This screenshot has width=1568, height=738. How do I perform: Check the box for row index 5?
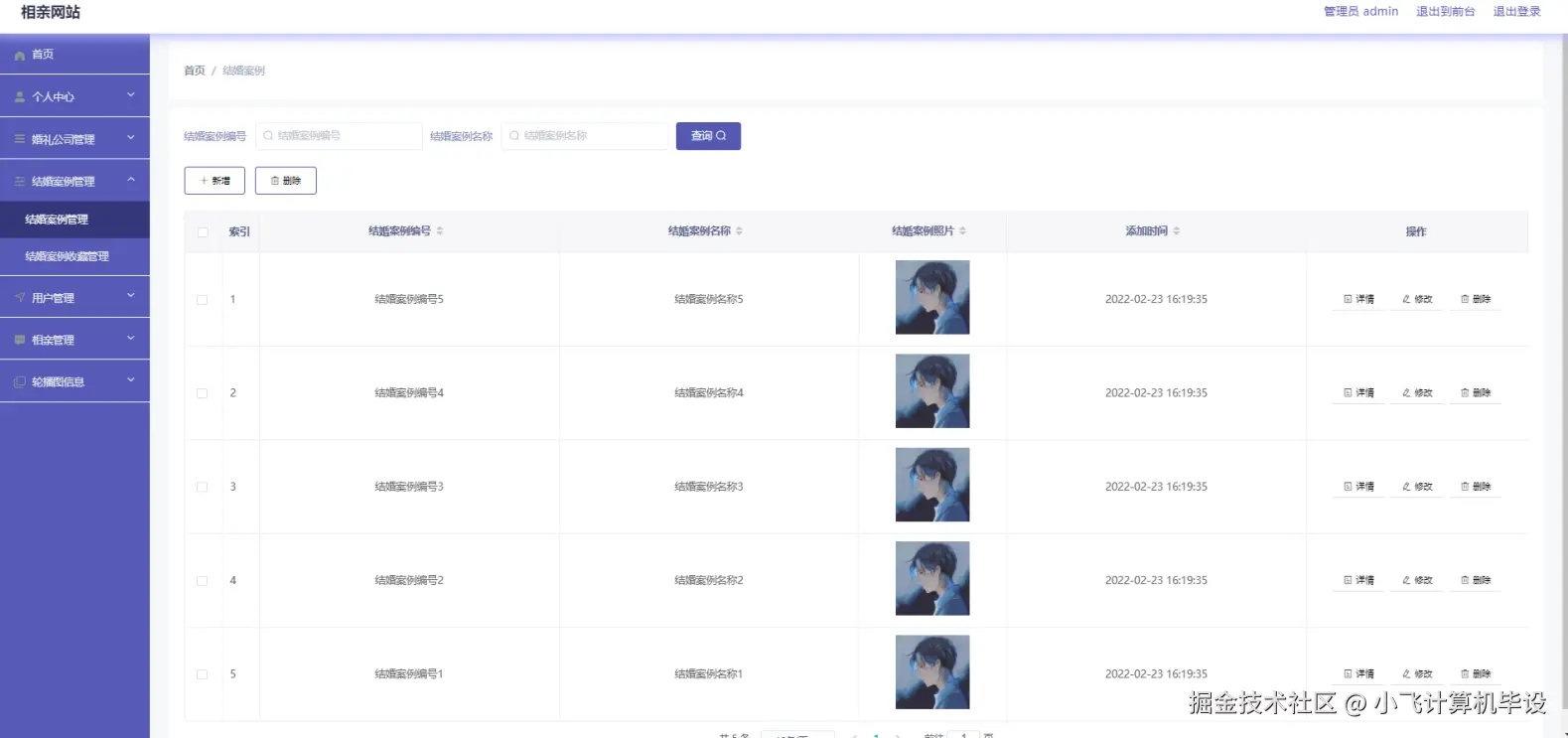(203, 673)
